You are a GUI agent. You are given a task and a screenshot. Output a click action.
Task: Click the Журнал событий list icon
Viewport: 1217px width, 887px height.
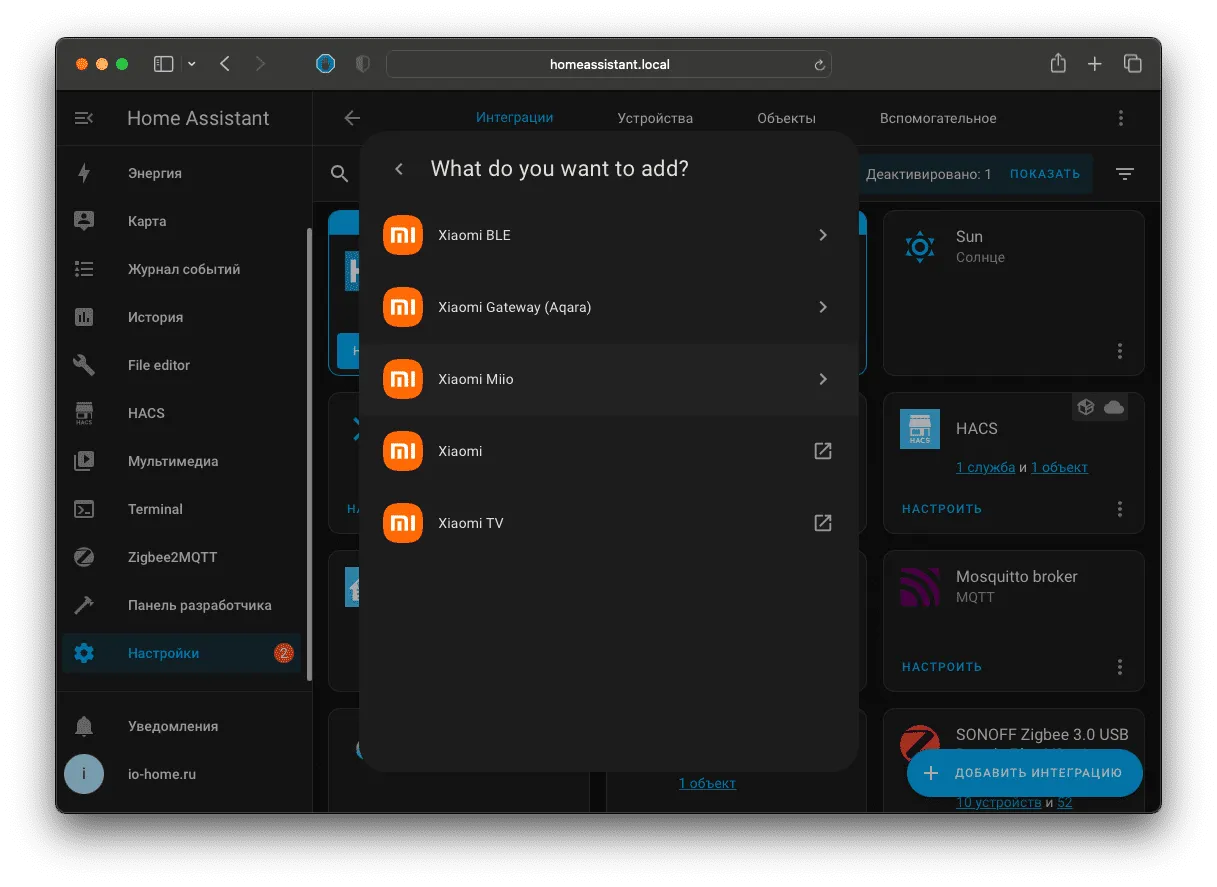pos(84,269)
